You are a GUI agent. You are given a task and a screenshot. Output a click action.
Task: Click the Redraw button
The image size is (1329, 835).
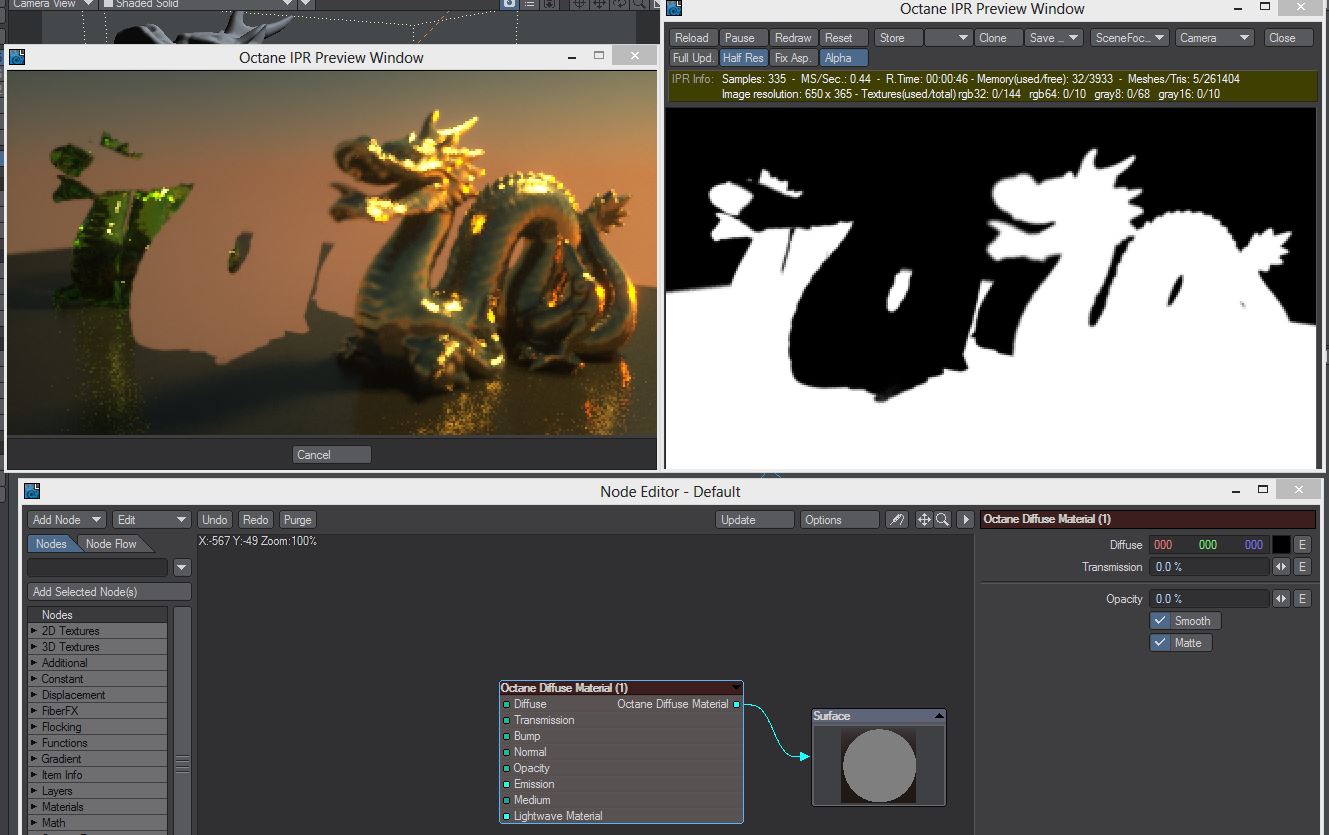(794, 38)
